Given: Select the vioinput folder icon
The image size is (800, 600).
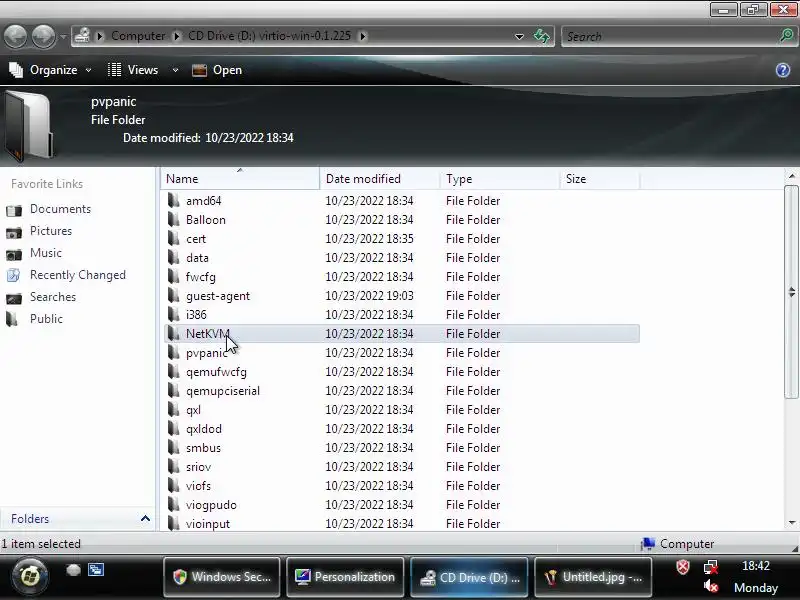Looking at the screenshot, I should click(x=174, y=523).
